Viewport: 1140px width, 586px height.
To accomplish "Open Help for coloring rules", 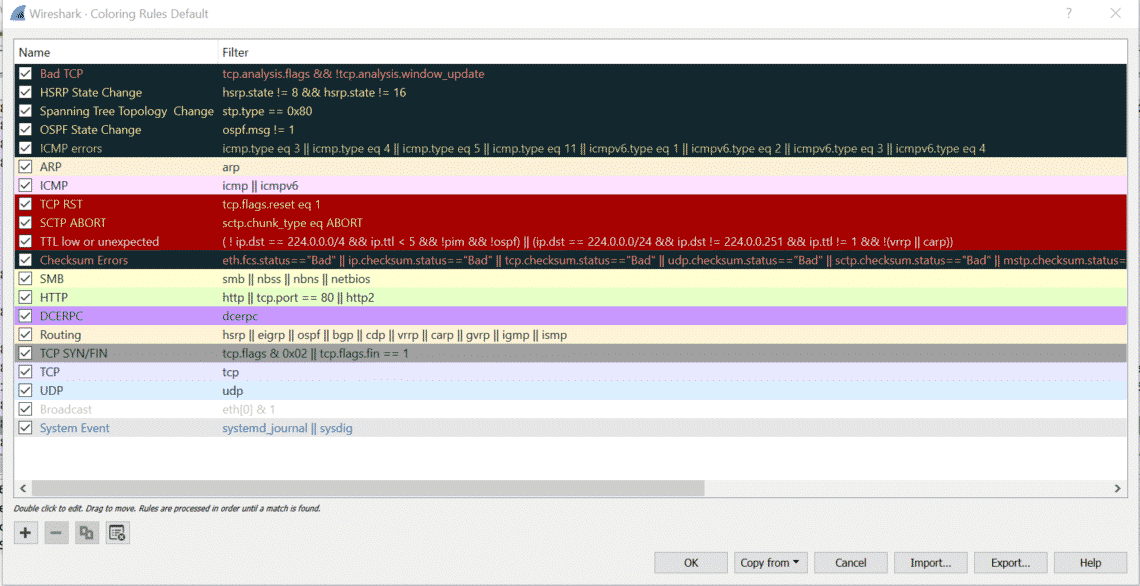I will click(1091, 563).
